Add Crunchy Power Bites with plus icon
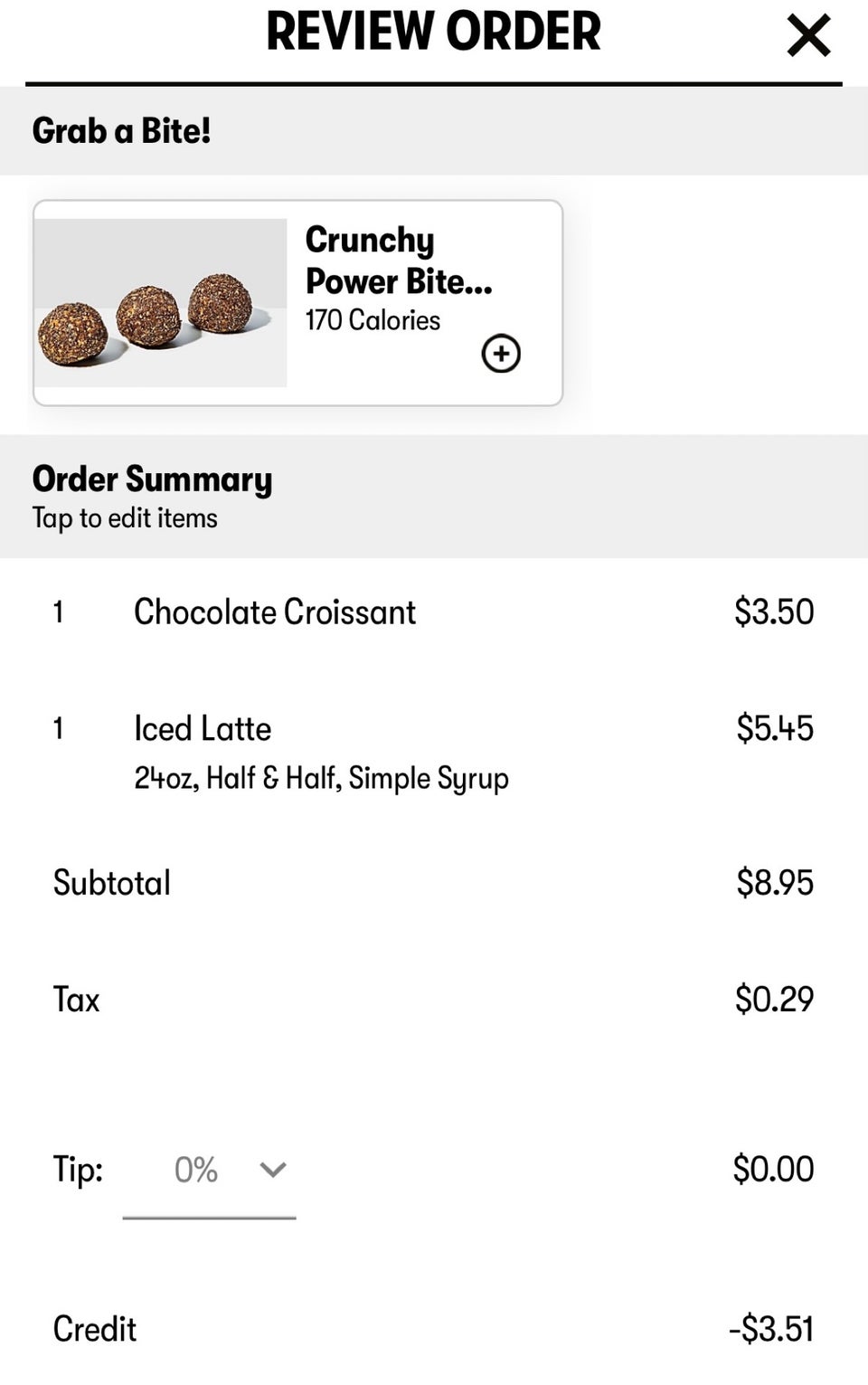868x1385 pixels. [x=501, y=354]
